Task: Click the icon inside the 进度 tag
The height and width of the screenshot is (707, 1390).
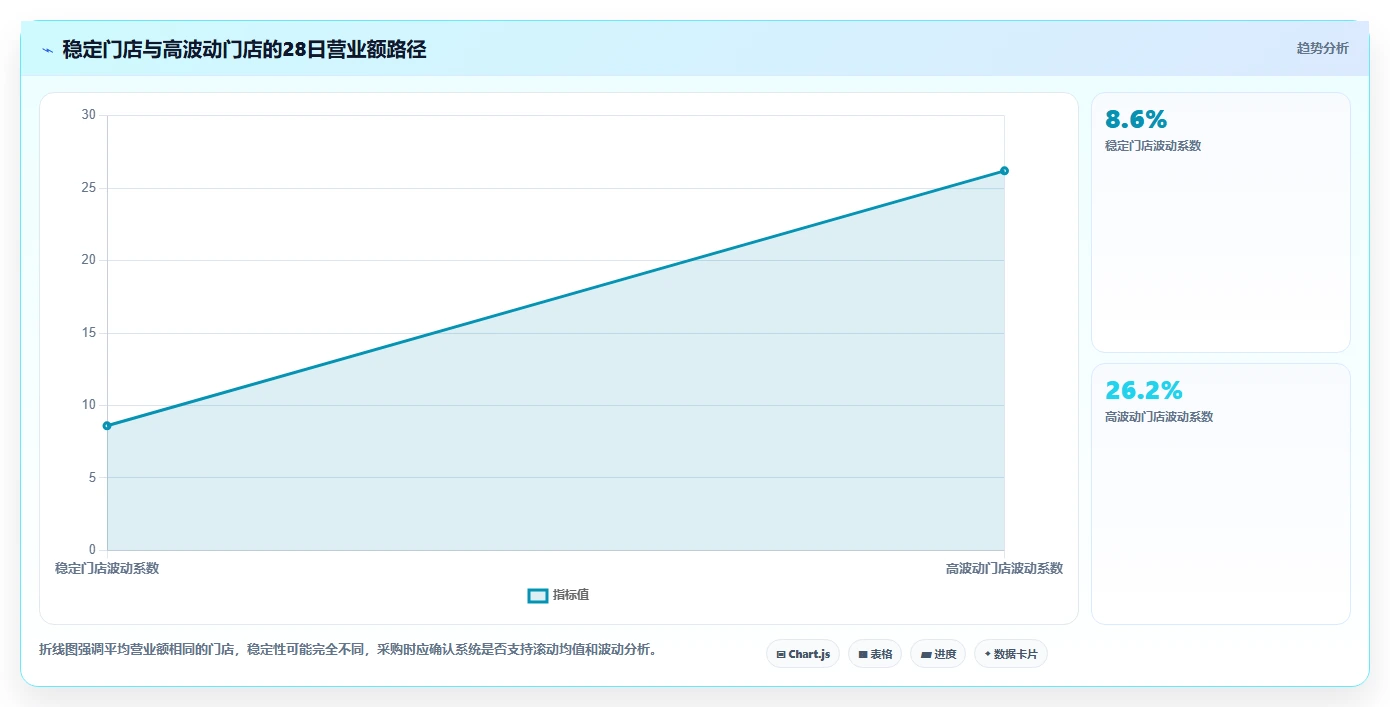Action: pos(926,655)
